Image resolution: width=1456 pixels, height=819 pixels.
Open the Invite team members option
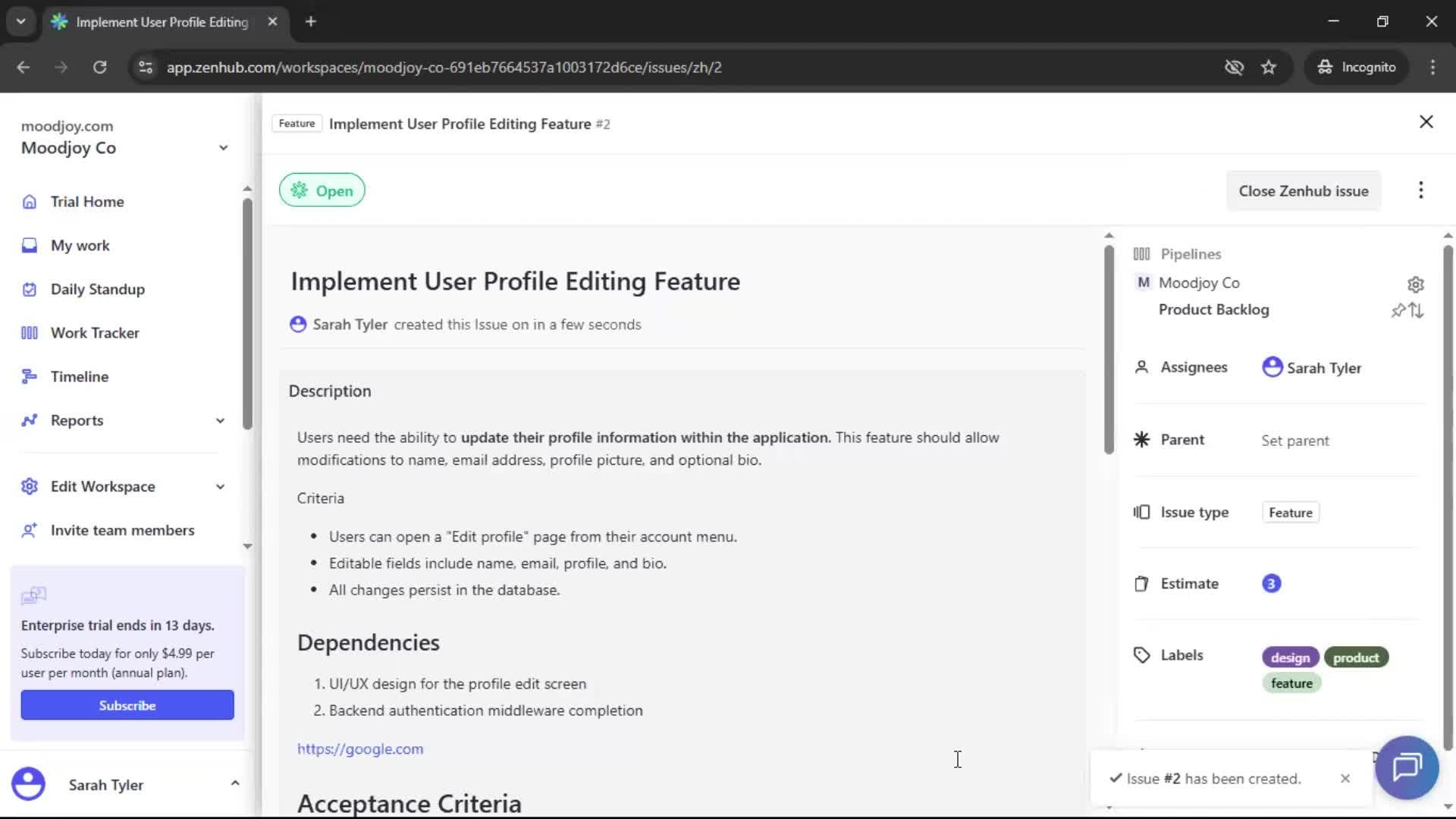click(x=122, y=530)
